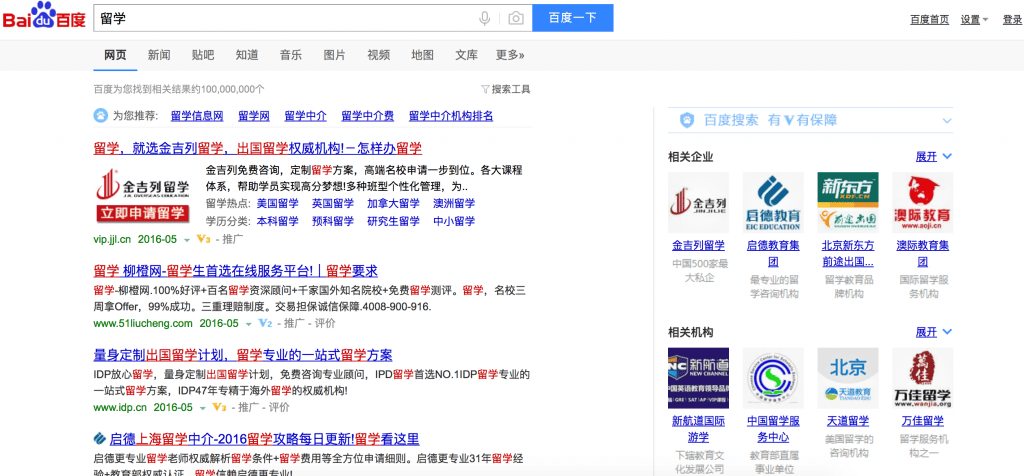
Task: Click the 百度一下 search button
Action: pyautogui.click(x=573, y=18)
